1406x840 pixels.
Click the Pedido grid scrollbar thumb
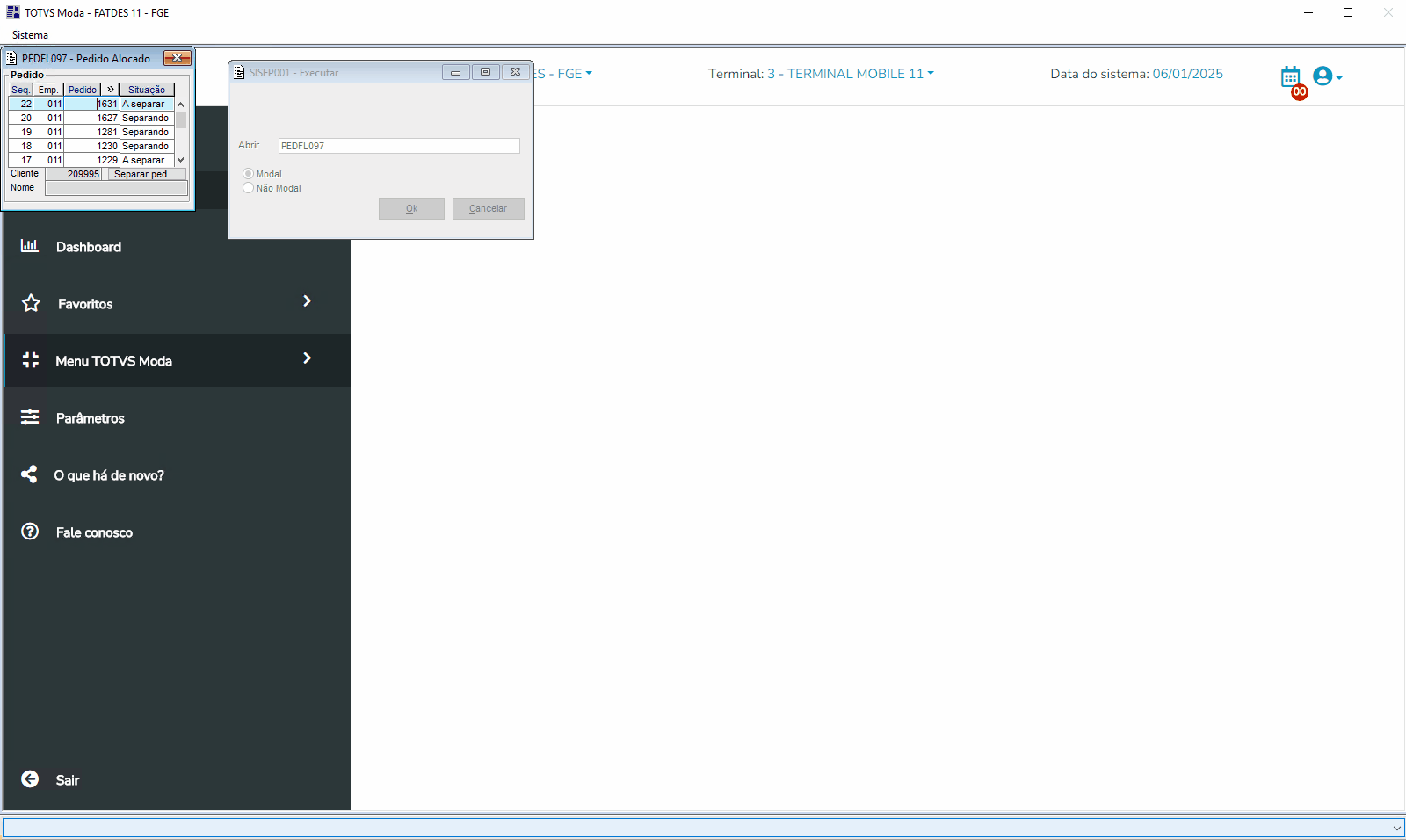(x=181, y=119)
